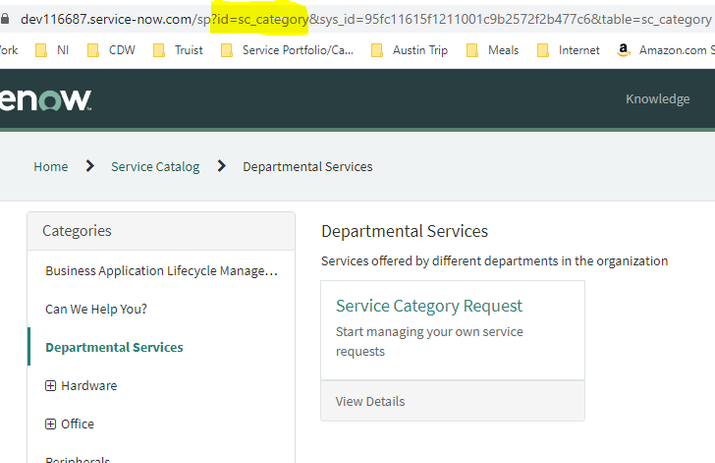
Task: Click the Categories panel heading
Action: pyautogui.click(x=77, y=231)
